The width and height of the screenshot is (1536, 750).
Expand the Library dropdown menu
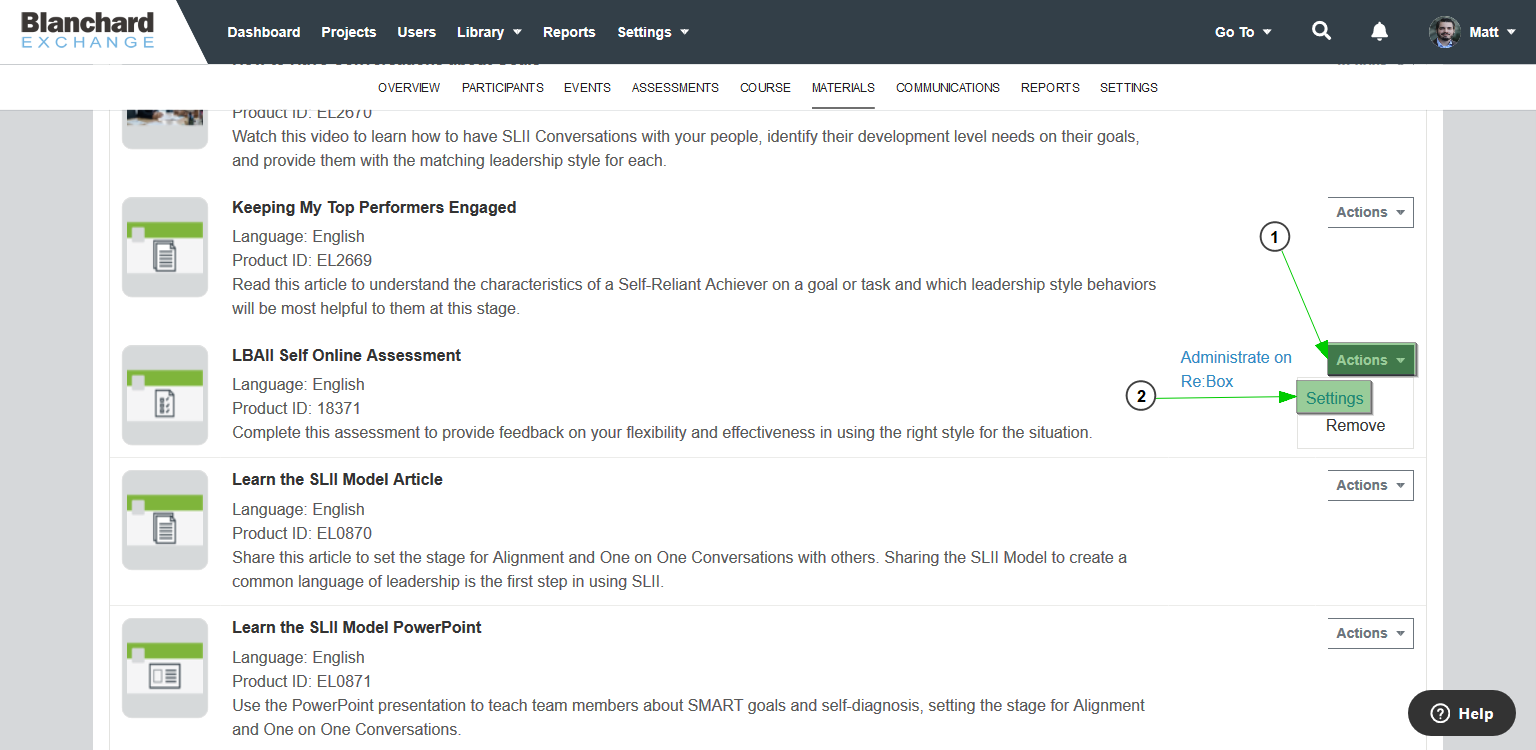pos(489,32)
